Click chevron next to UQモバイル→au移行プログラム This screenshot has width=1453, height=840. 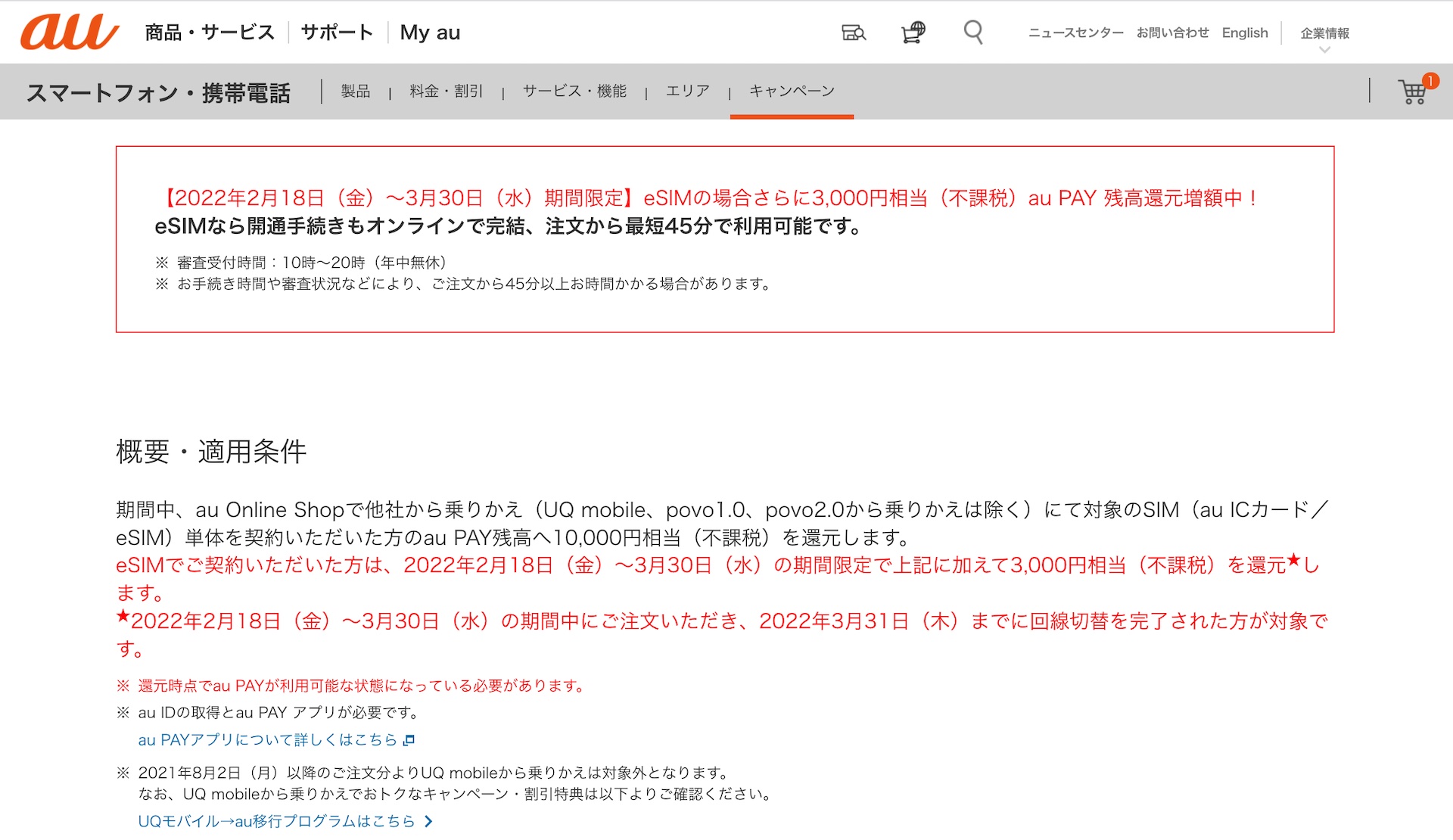[428, 821]
